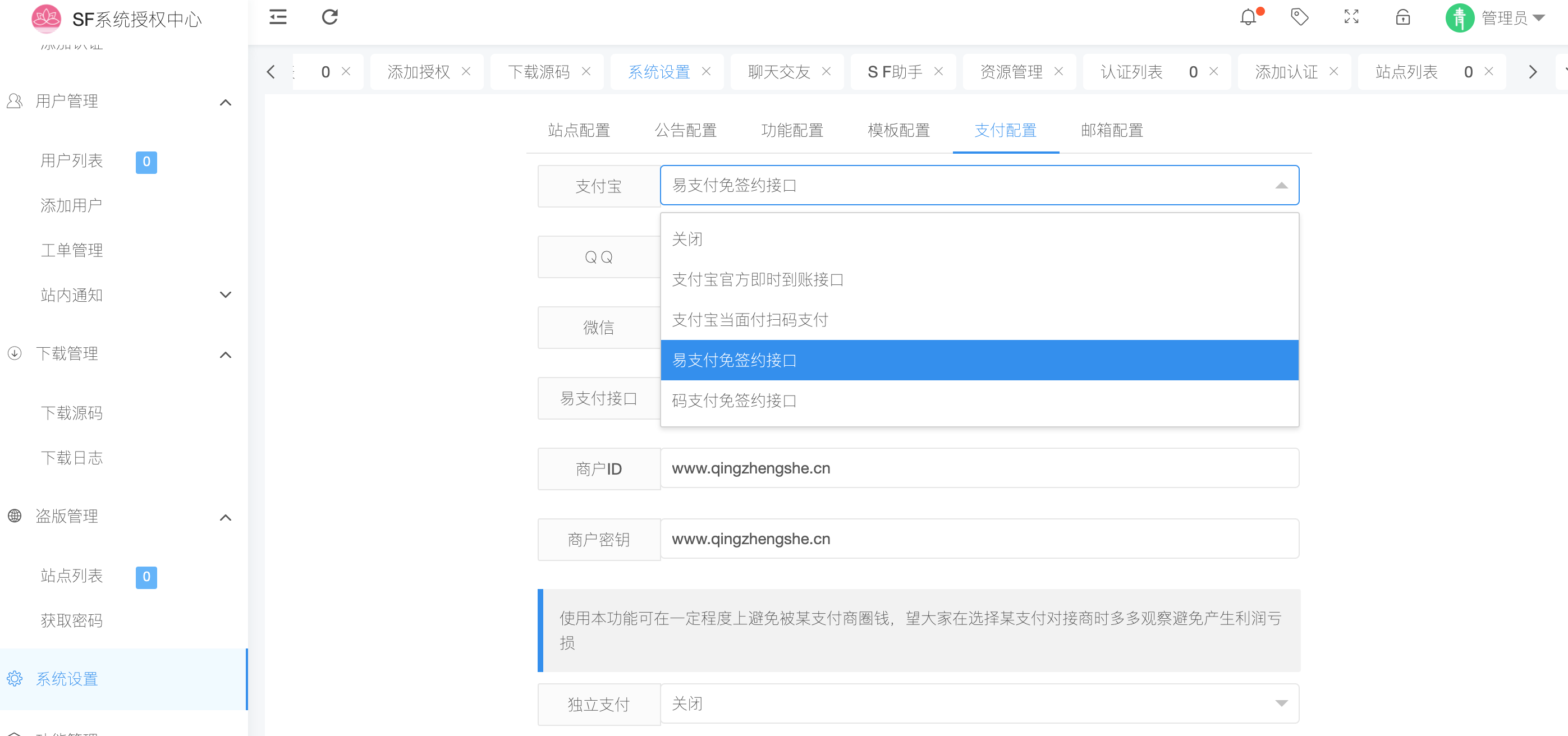Image resolution: width=1568 pixels, height=736 pixels.
Task: Switch to 功能配置 tab
Action: tap(792, 130)
